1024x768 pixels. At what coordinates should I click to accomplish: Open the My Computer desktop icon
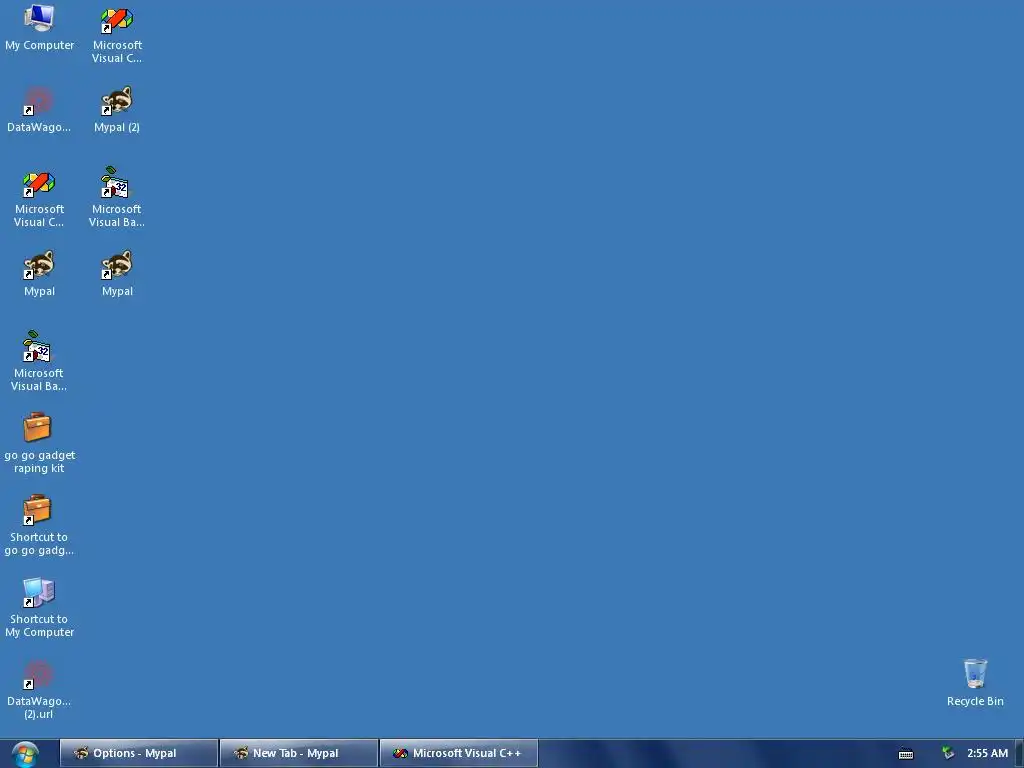(39, 27)
